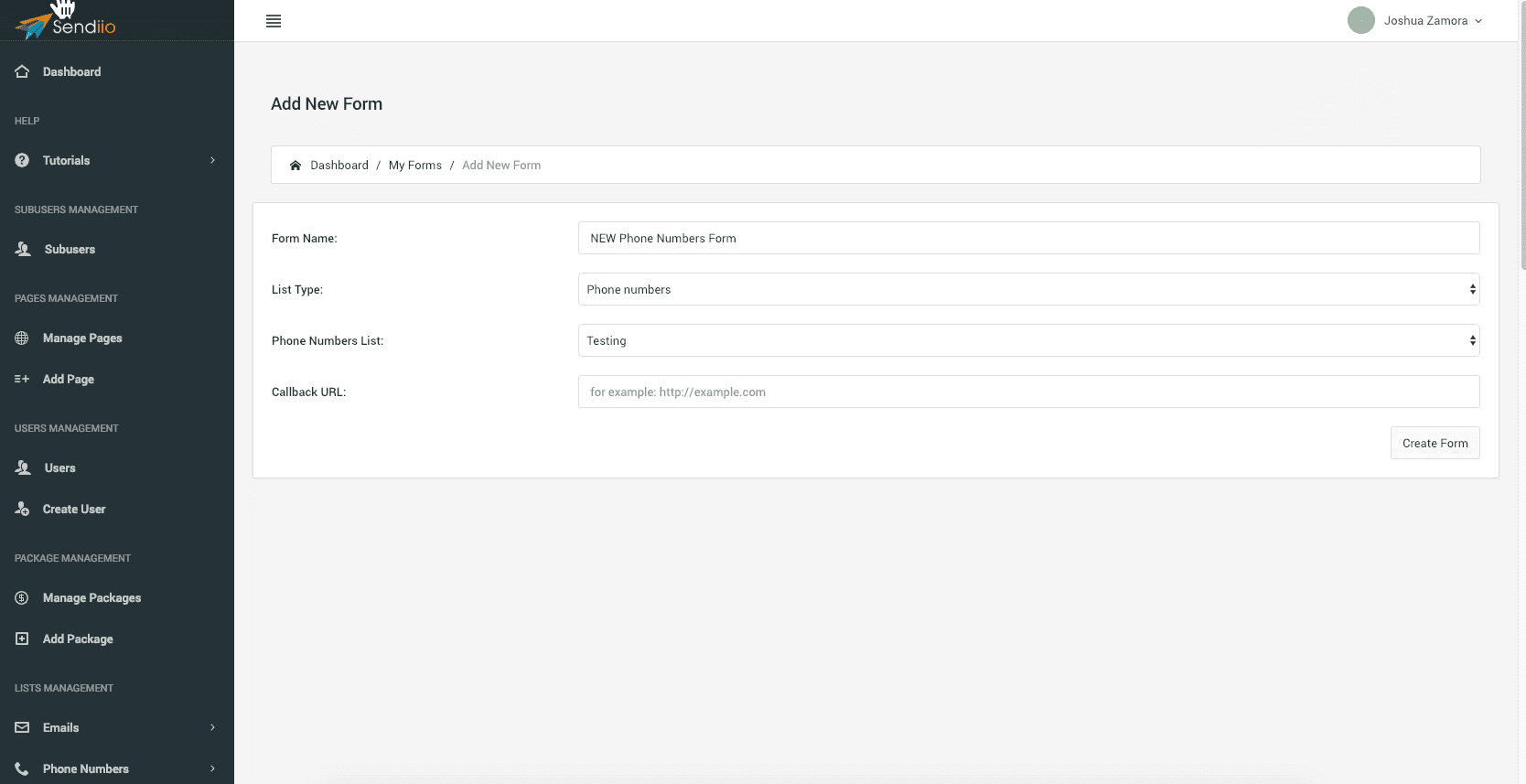
Task: Click the 'PAGES MANAGEMENT' section header
Action: [x=66, y=298]
